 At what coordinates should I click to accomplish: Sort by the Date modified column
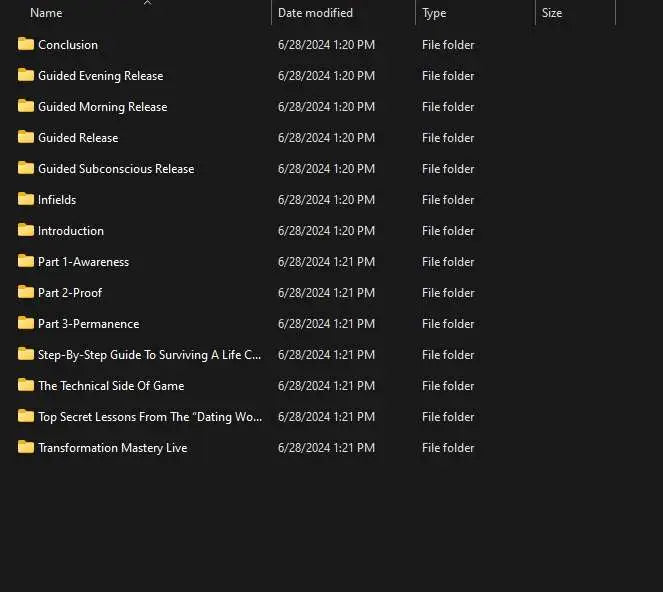315,13
